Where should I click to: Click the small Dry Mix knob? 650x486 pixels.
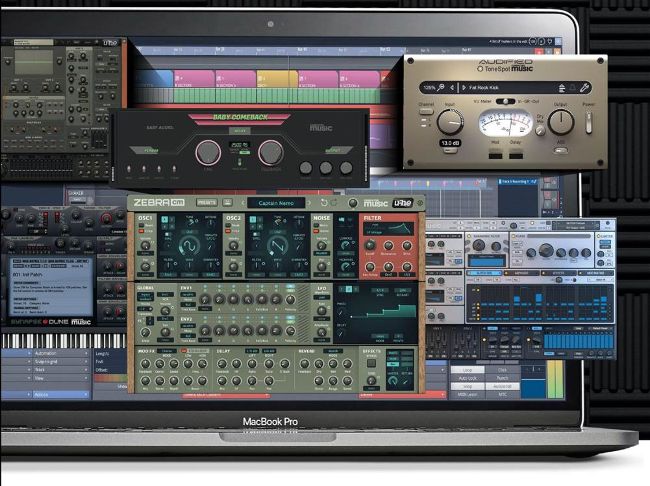pyautogui.click(x=540, y=131)
